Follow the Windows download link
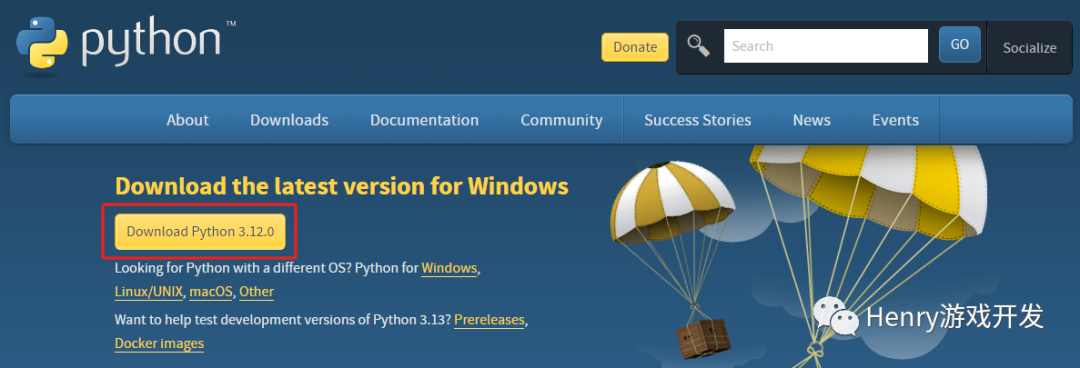 449,267
